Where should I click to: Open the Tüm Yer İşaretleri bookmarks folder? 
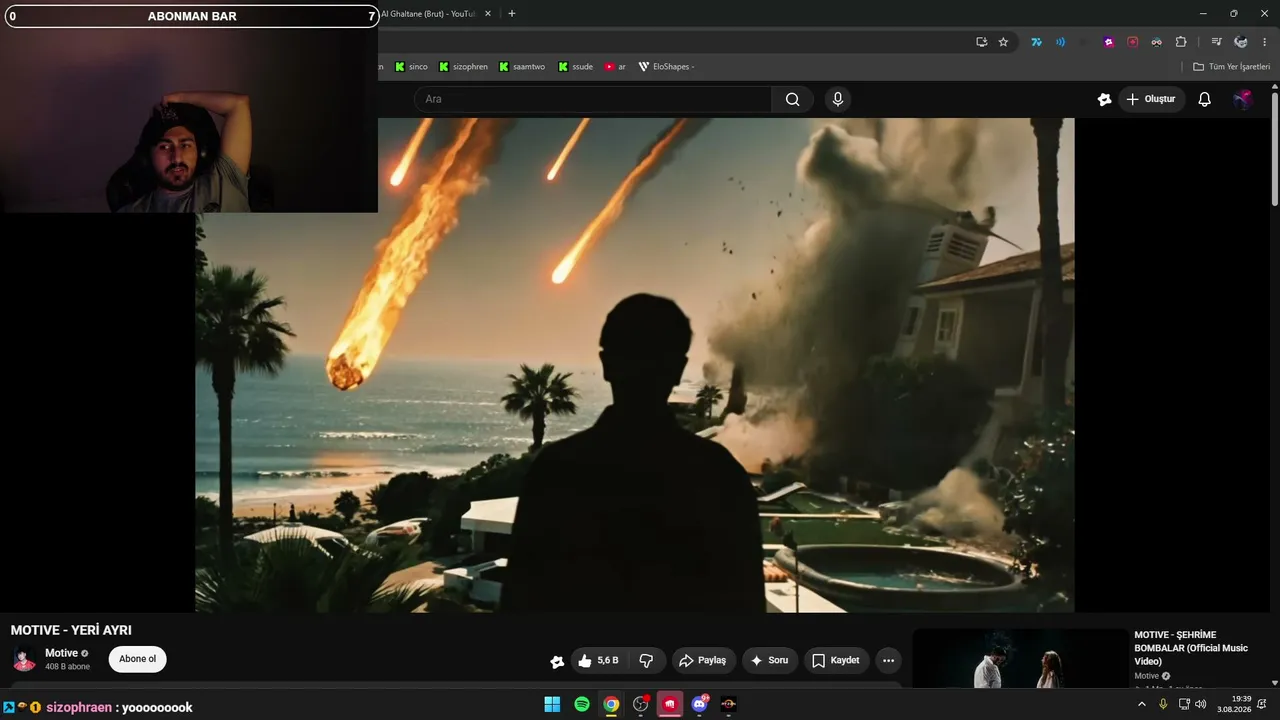pos(1231,67)
